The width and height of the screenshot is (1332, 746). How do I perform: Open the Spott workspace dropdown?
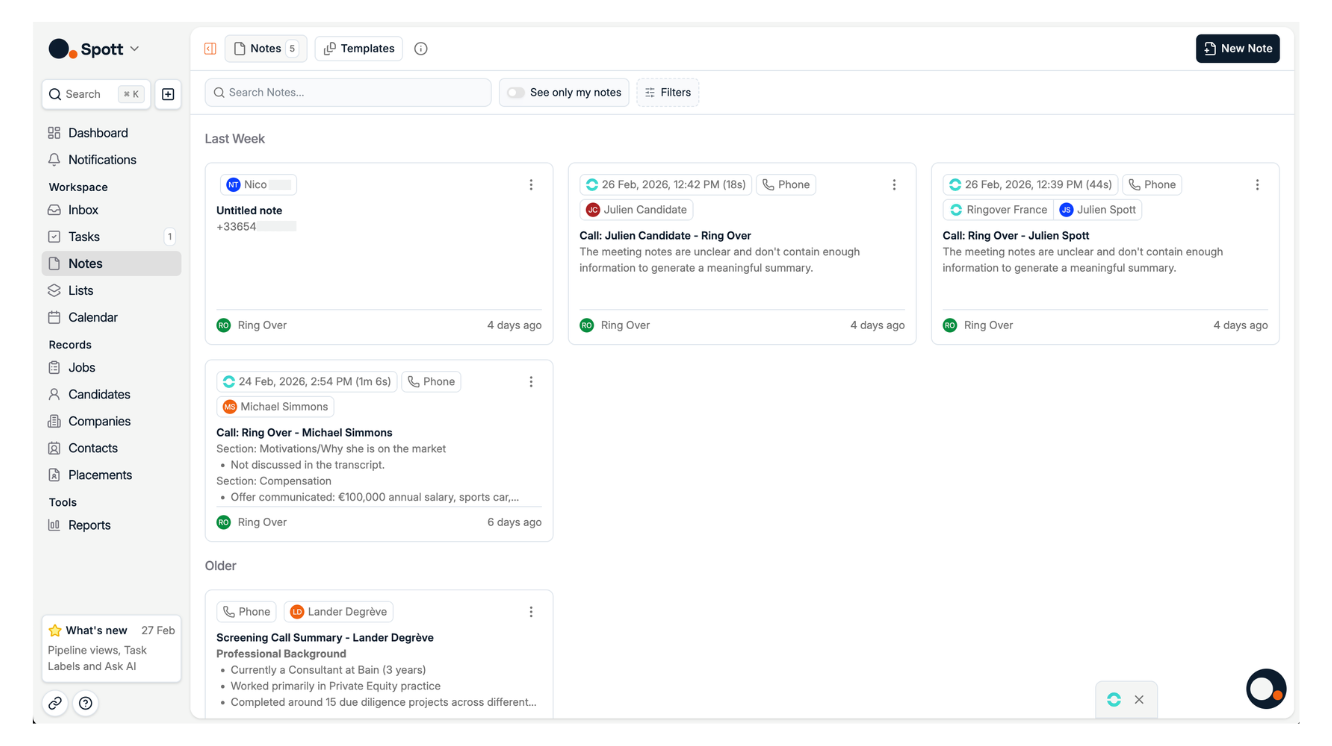[94, 48]
